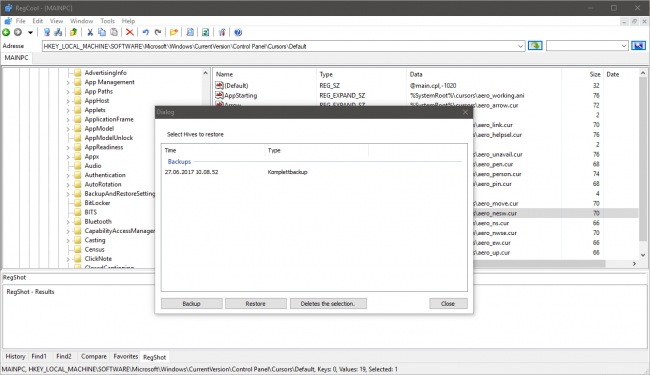Click the blue Help question mark icon
The image size is (650, 375).
[238, 32]
